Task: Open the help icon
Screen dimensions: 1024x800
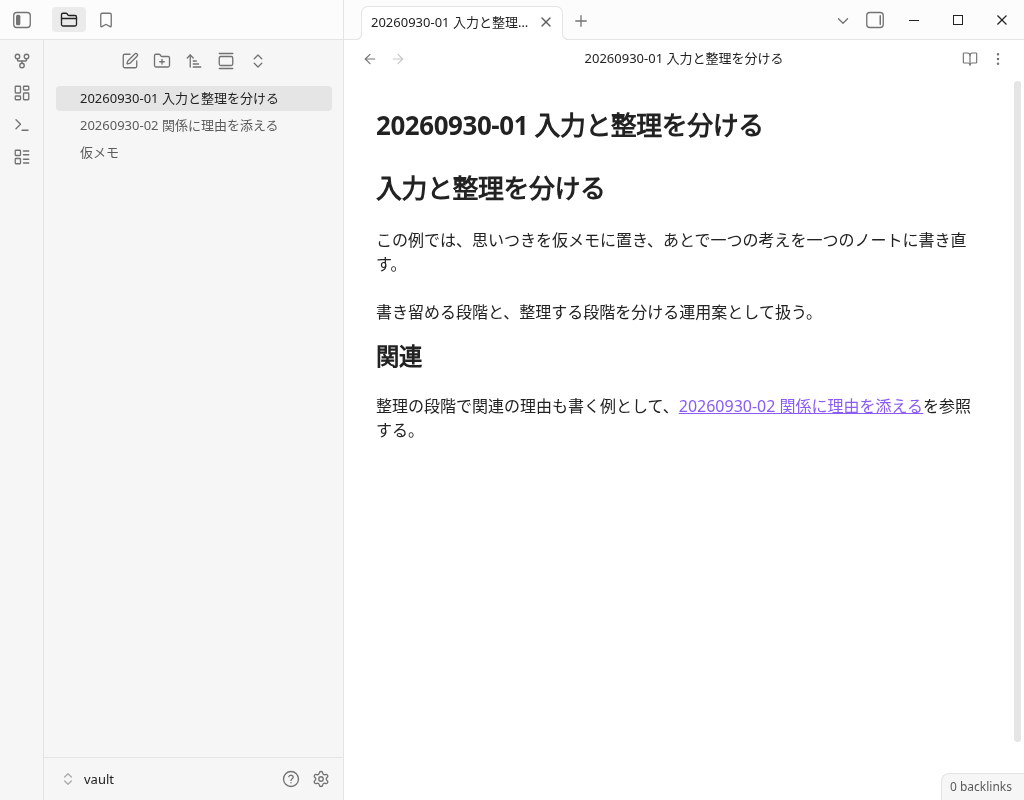Action: [x=291, y=778]
